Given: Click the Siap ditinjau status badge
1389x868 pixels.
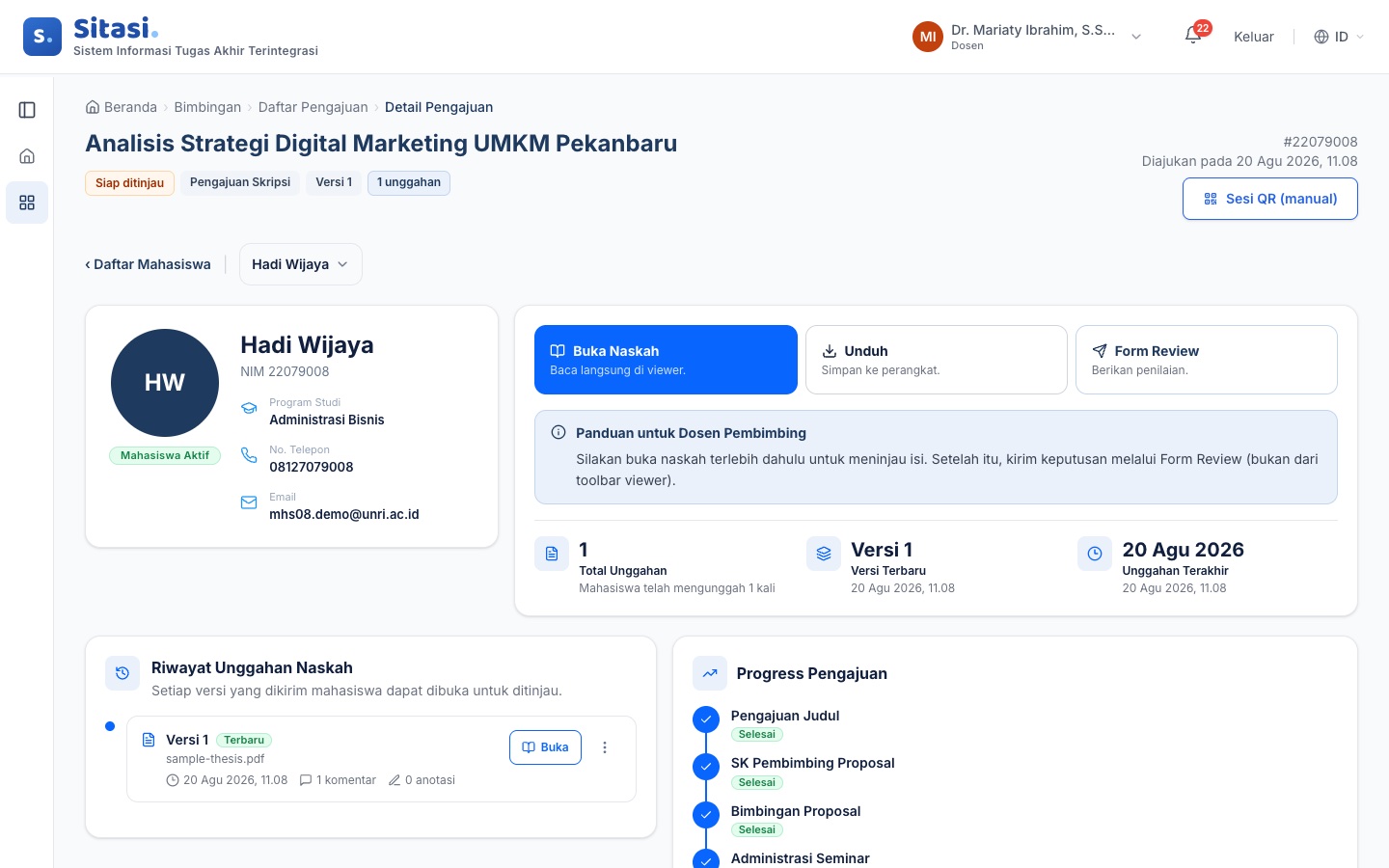Looking at the screenshot, I should 130,183.
